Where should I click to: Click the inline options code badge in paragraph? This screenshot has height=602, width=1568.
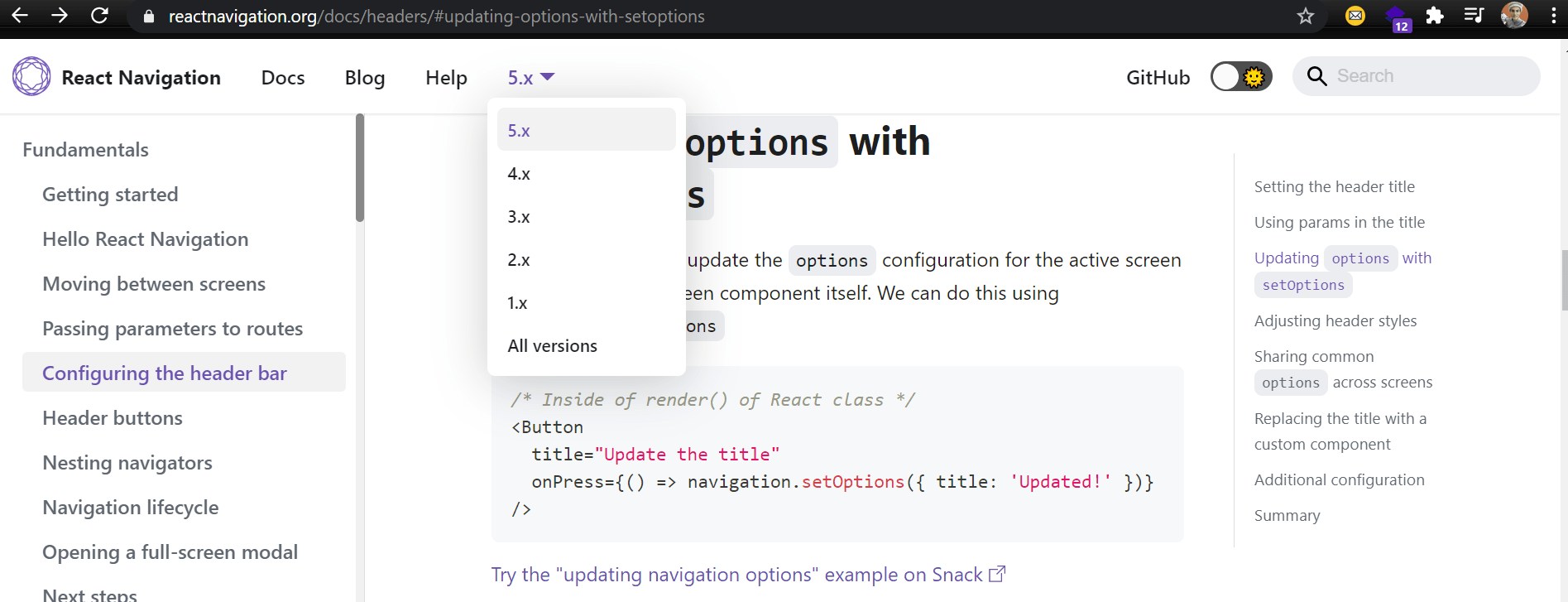point(832,260)
